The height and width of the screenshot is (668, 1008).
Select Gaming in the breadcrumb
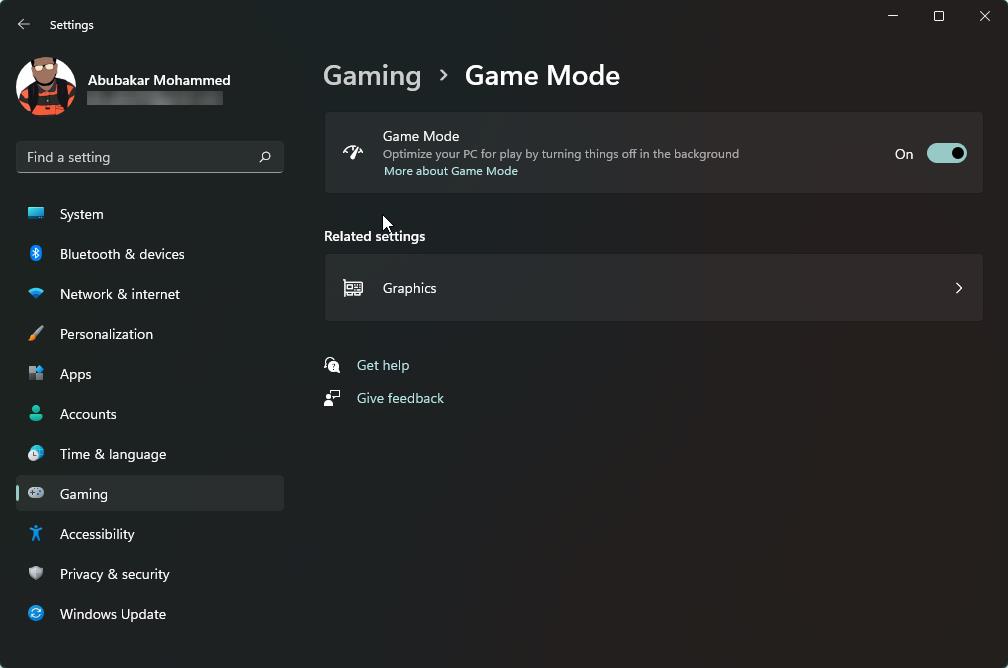[371, 75]
